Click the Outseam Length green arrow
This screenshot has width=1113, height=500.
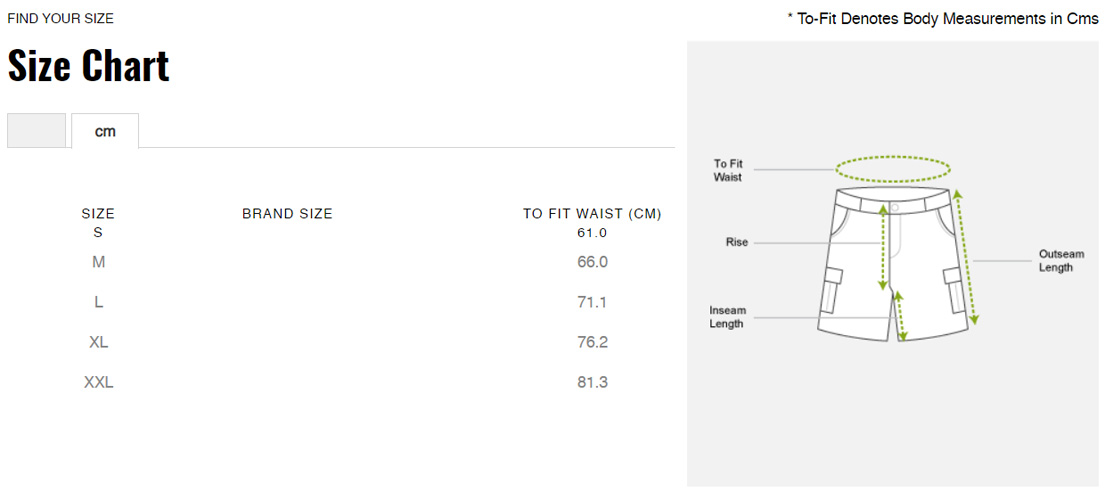966,257
